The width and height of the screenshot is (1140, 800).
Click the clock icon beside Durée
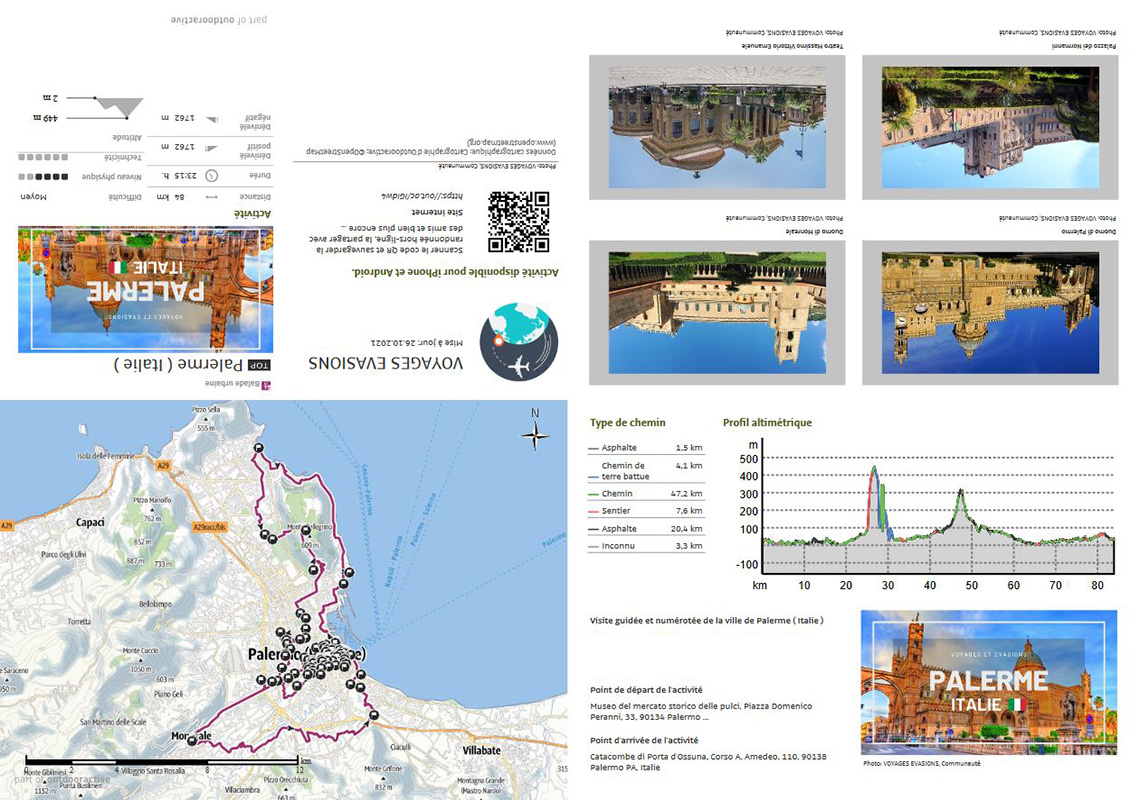pos(212,176)
